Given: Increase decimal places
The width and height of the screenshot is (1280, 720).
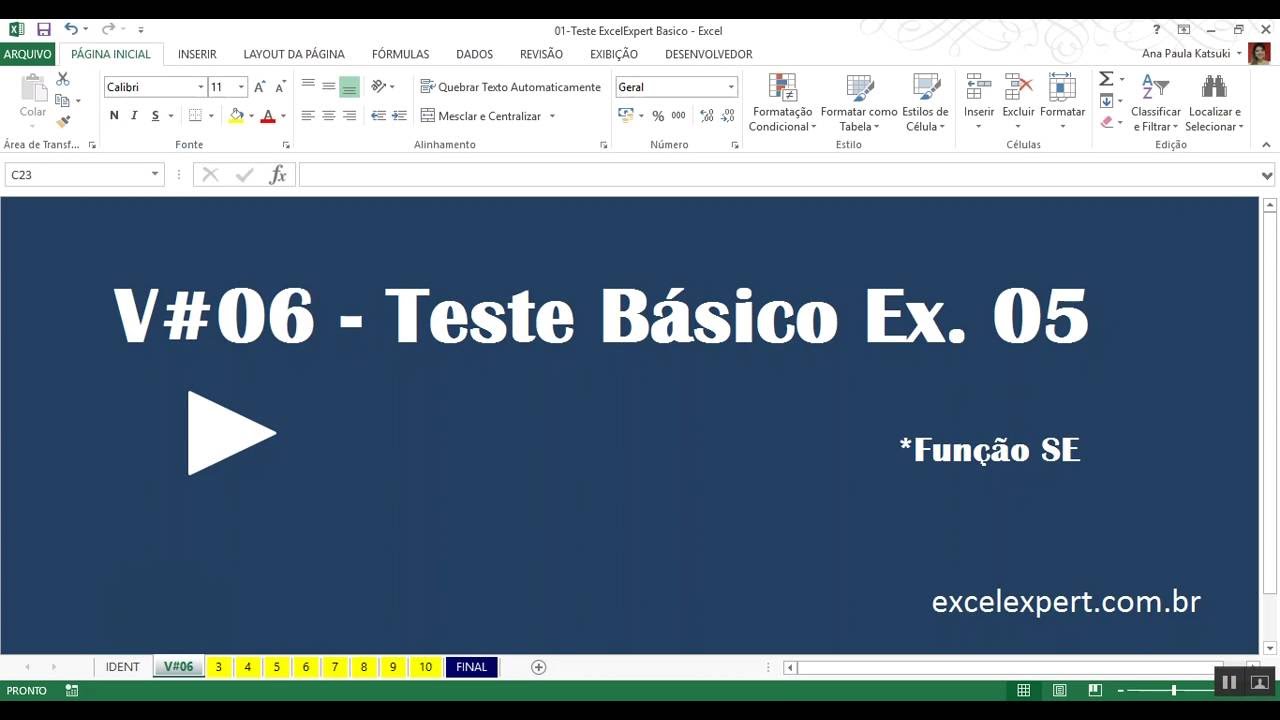Looking at the screenshot, I should [707, 116].
